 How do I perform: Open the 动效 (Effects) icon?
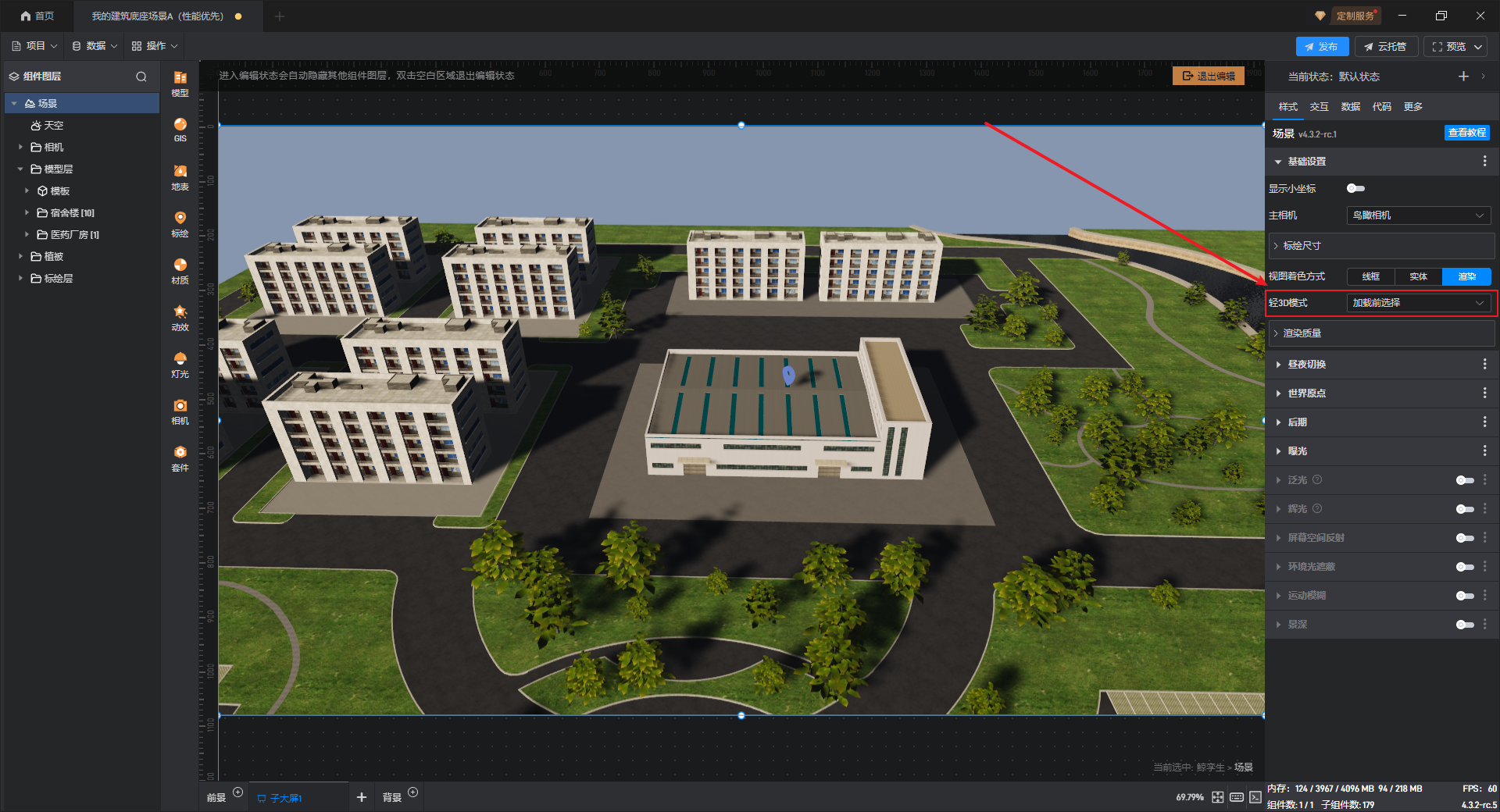click(180, 317)
